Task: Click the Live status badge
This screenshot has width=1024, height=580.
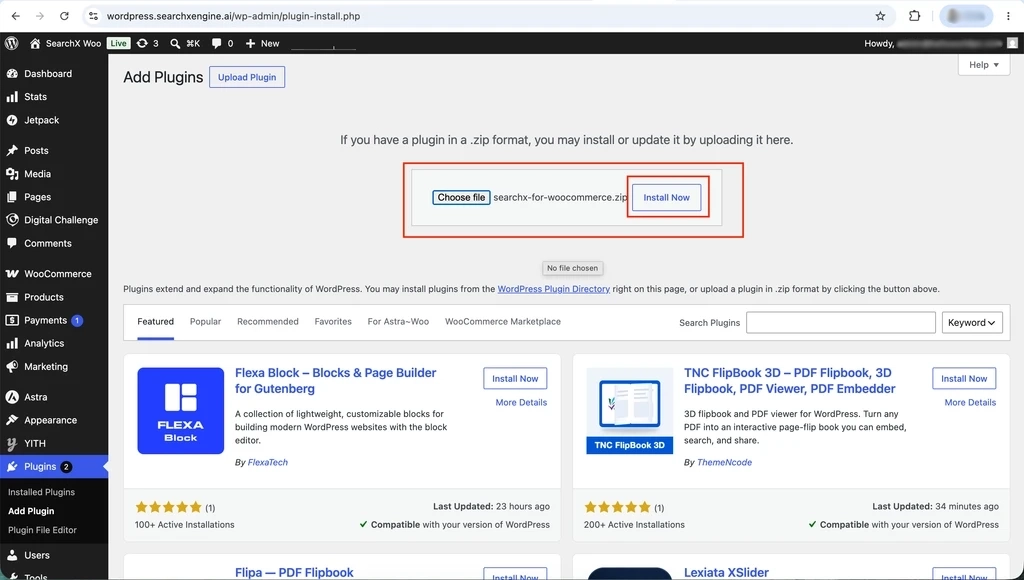Action: pos(118,43)
